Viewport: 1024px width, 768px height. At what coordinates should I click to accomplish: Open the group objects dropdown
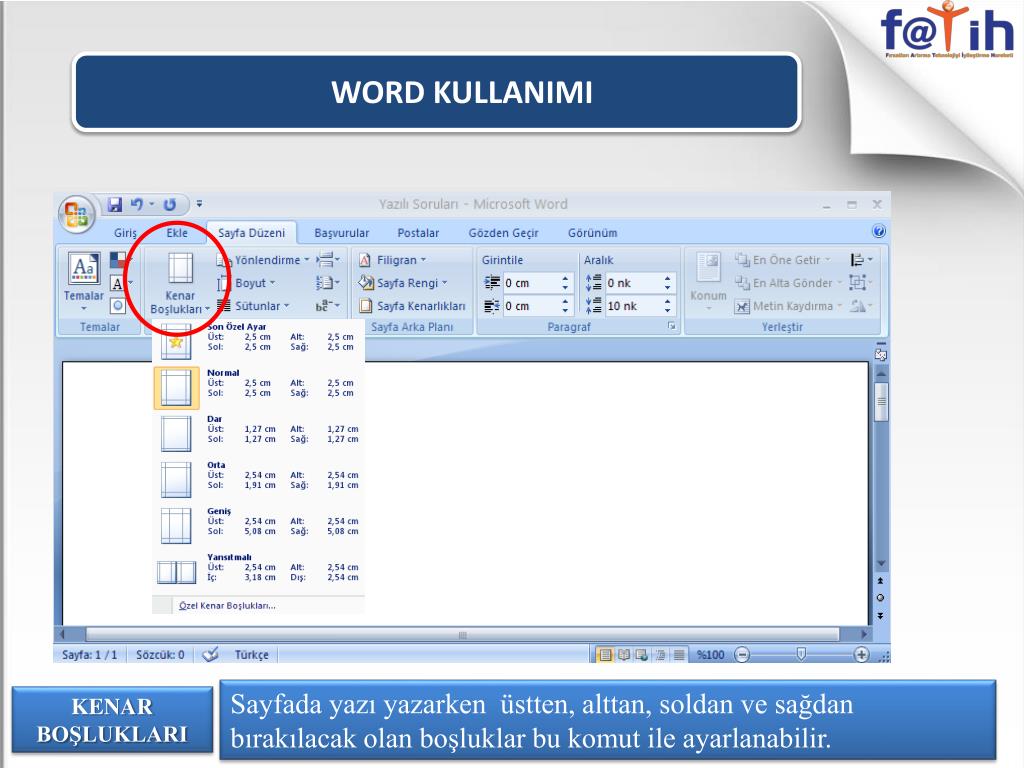tap(861, 283)
